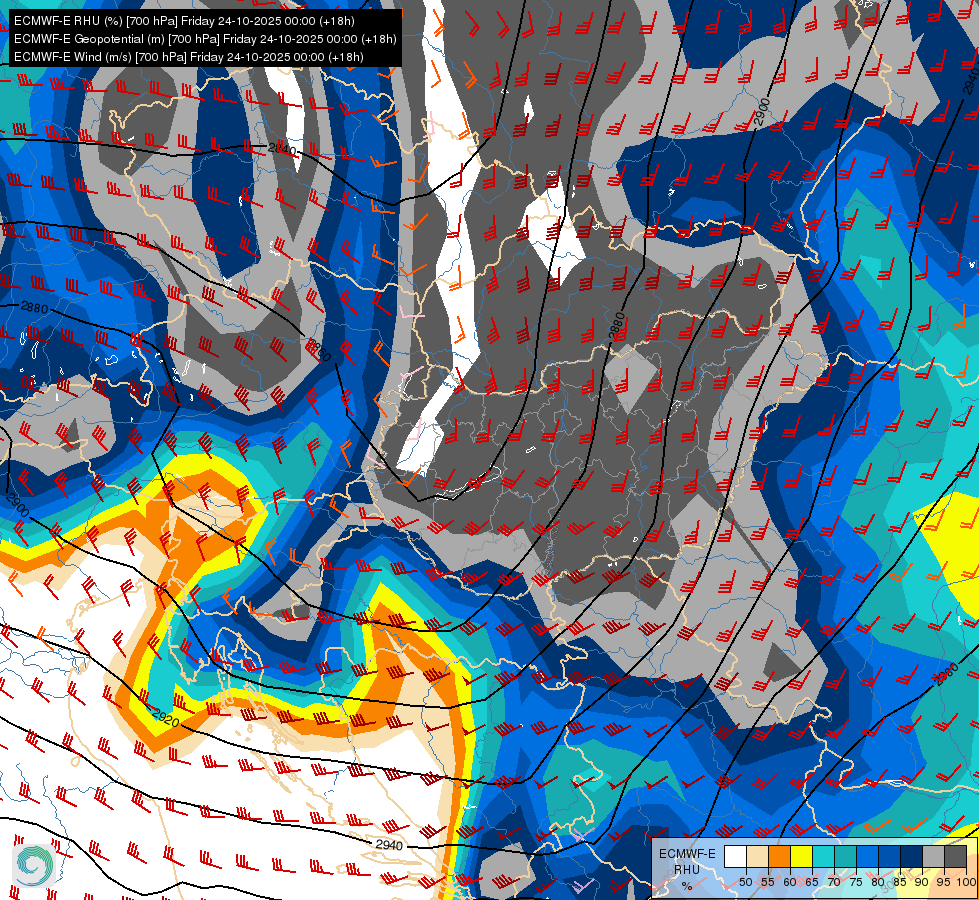Click the legend value 50
979x900 pixels.
[746, 882]
